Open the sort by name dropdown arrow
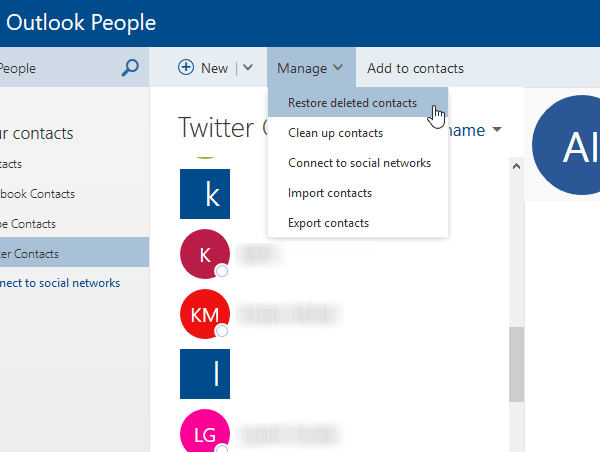 tap(497, 129)
